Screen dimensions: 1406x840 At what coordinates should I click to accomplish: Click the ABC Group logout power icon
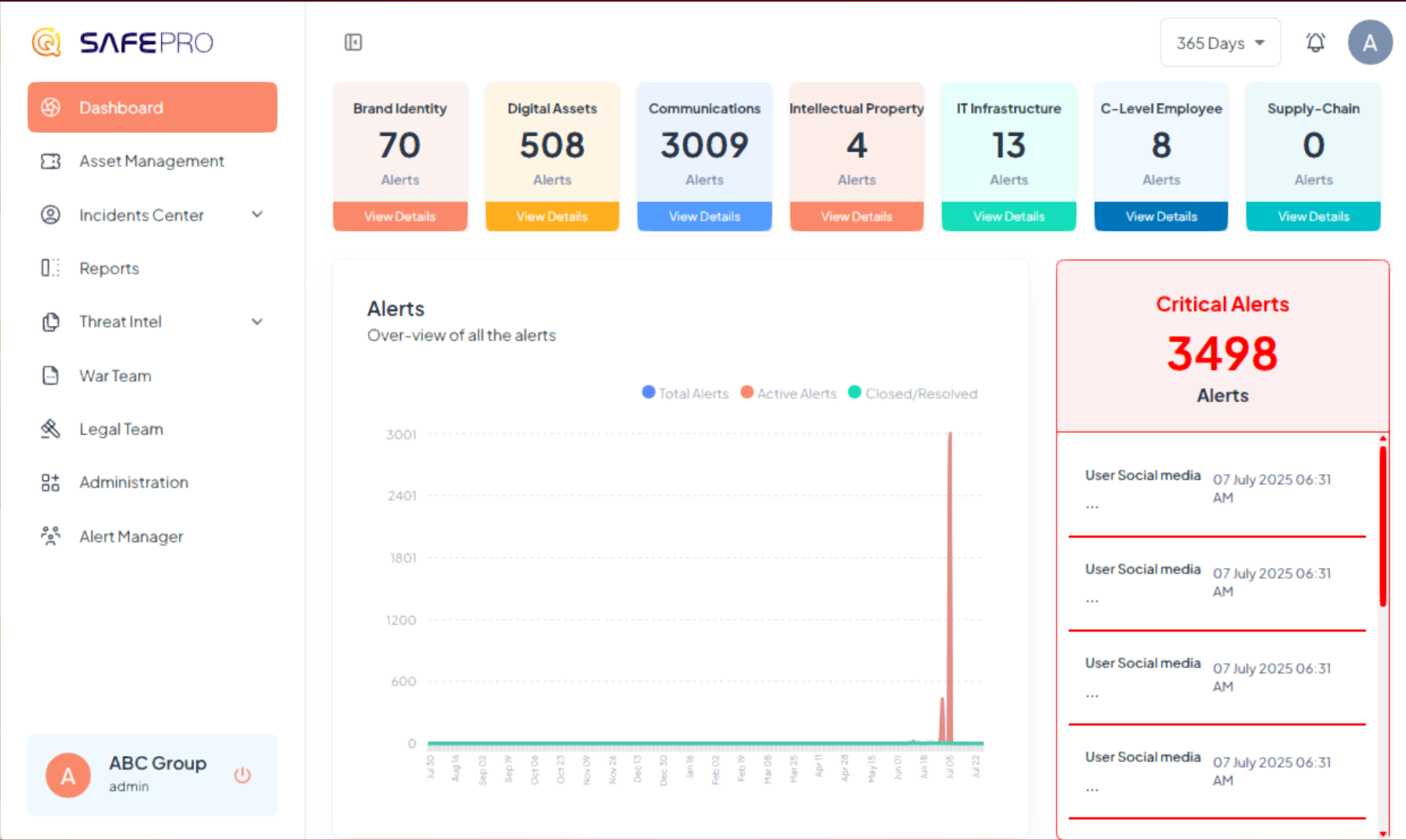pos(242,775)
